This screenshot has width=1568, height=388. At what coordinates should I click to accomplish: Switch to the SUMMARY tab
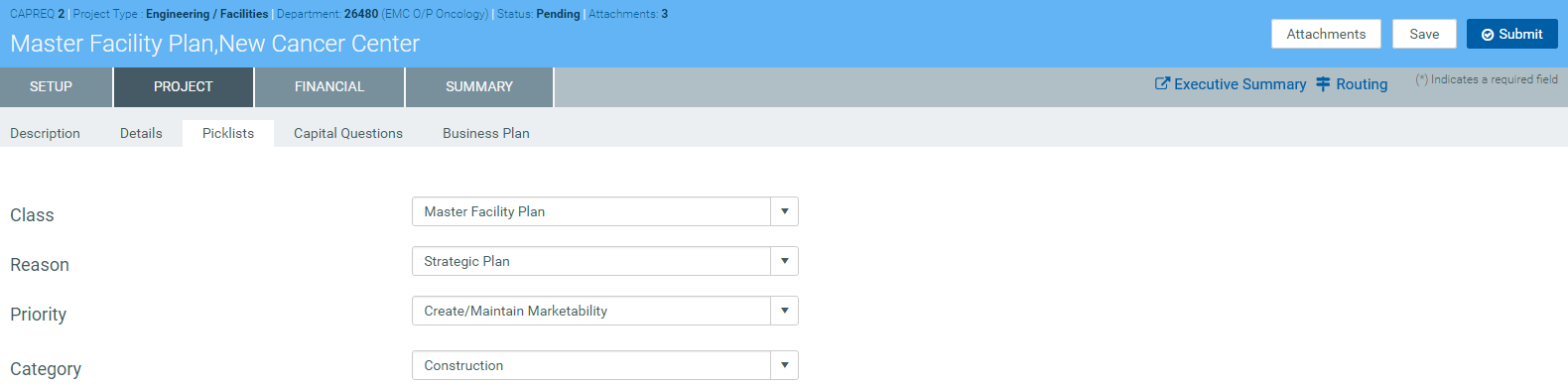[479, 87]
